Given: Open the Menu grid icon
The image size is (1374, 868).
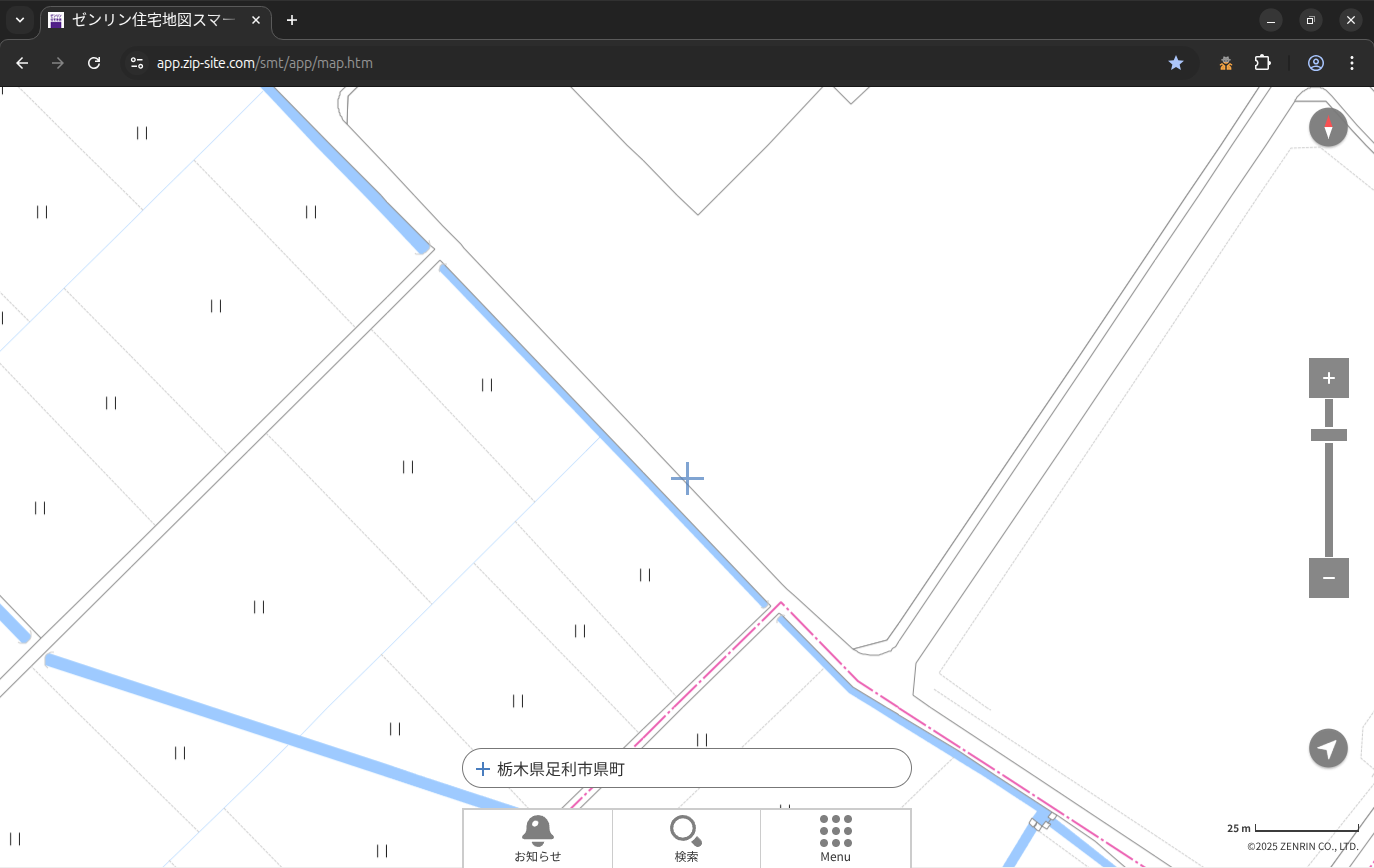Looking at the screenshot, I should click(835, 838).
